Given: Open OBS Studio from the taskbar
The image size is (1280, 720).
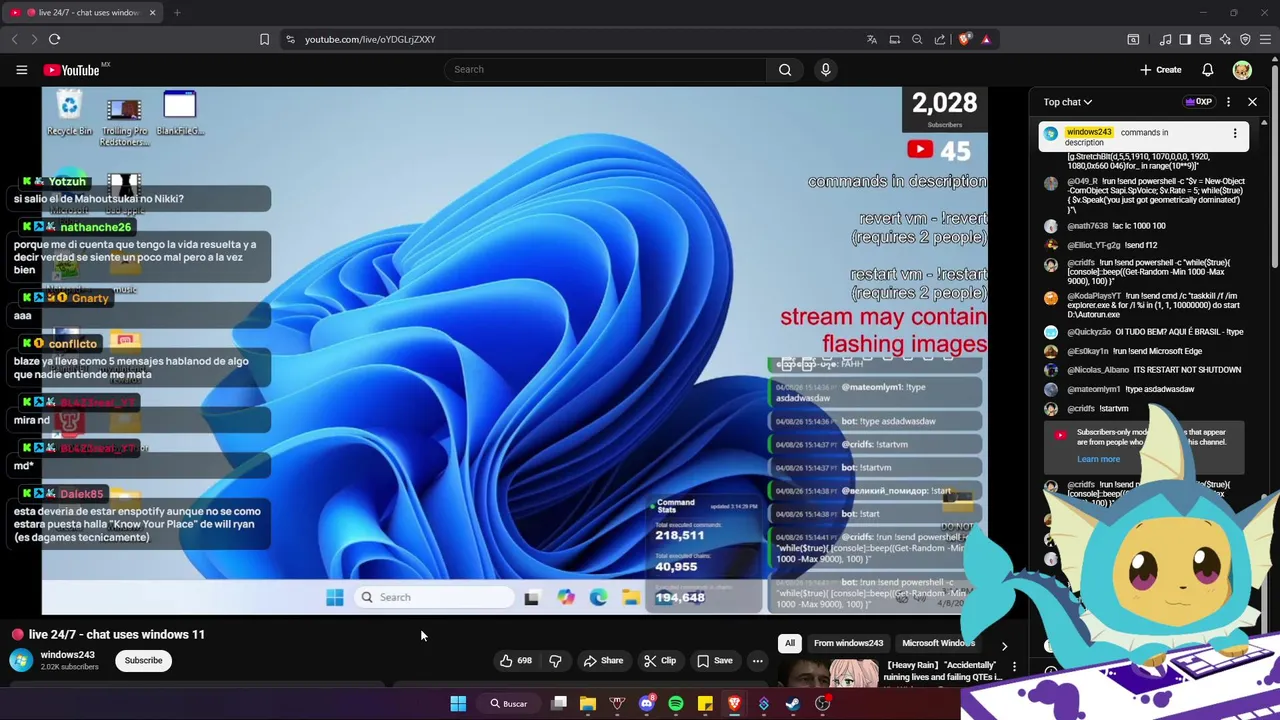Looking at the screenshot, I should 822,704.
